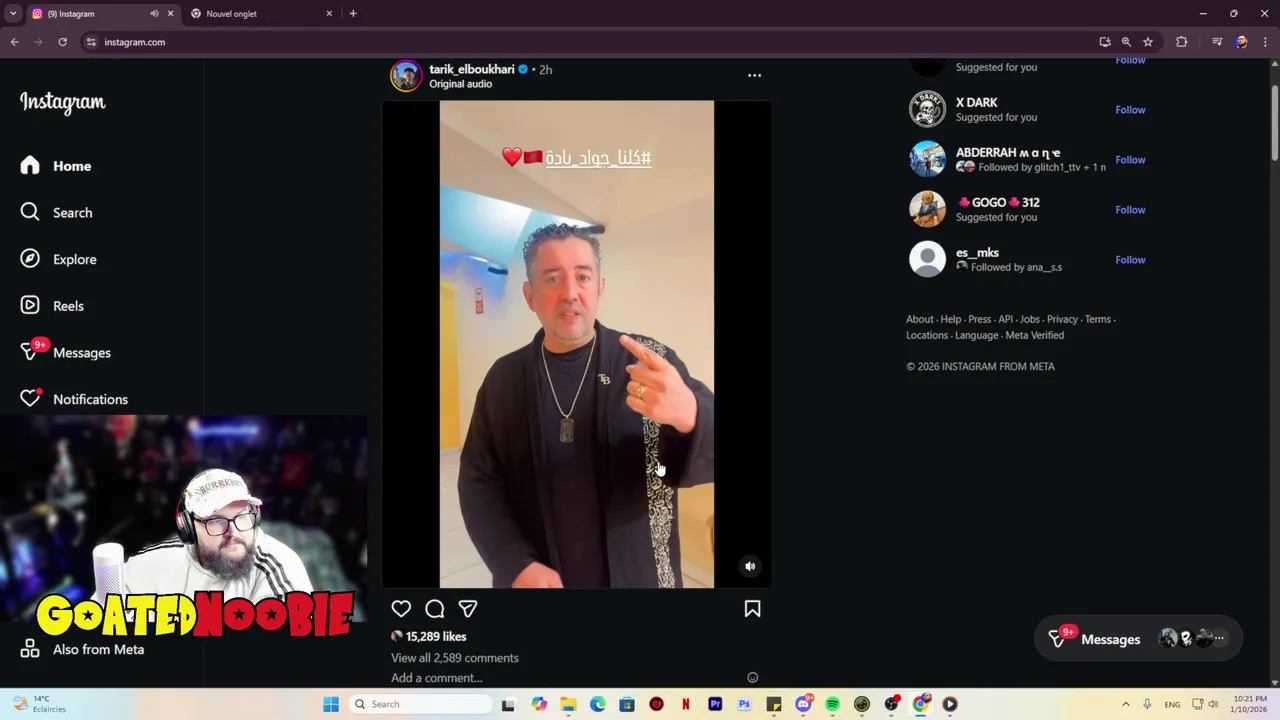
Task: Open the post's three-dot options menu
Action: pyautogui.click(x=754, y=75)
